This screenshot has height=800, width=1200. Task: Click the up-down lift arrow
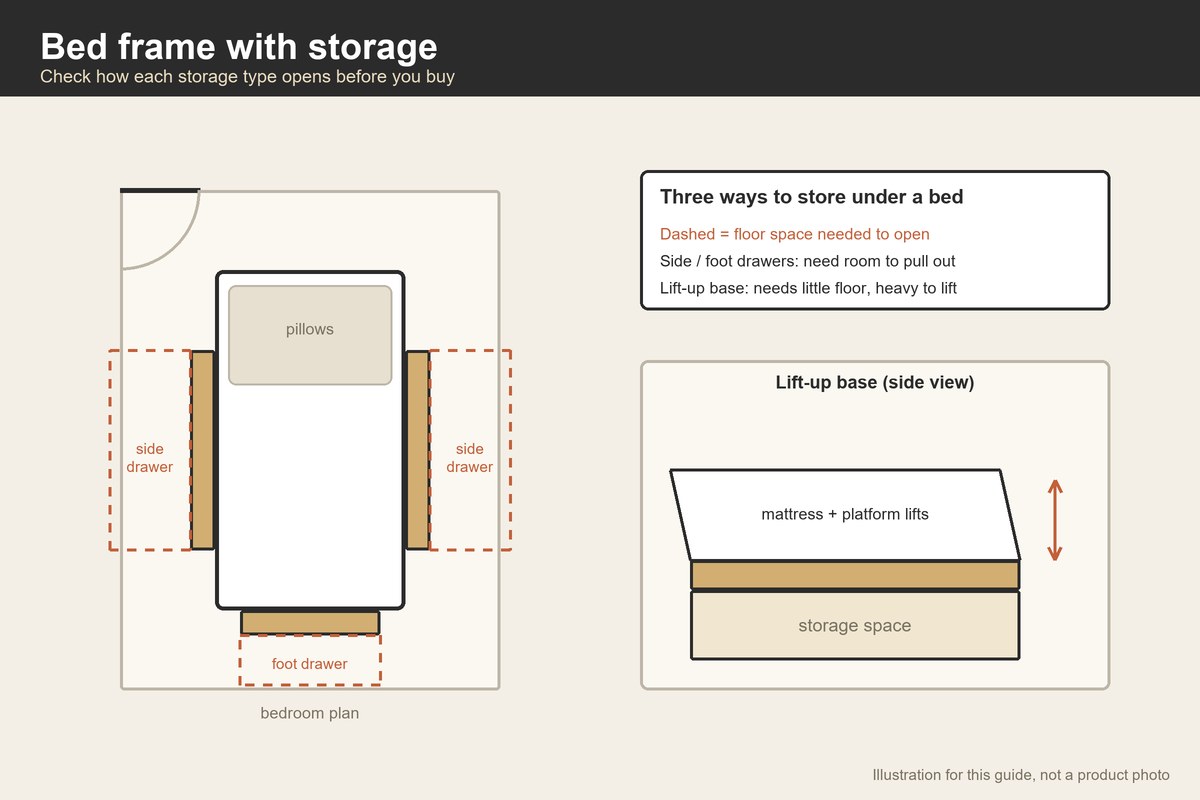(1054, 520)
